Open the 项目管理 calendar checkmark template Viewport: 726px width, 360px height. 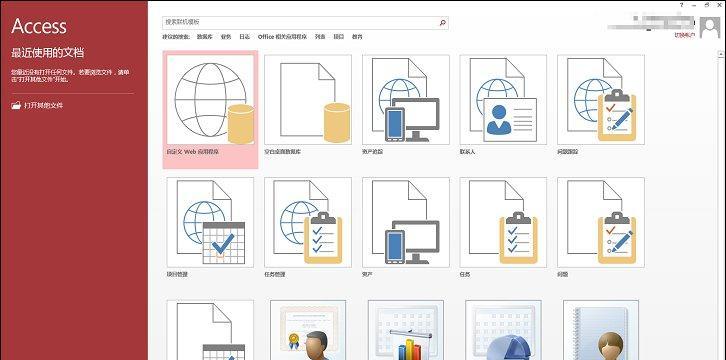coord(210,222)
